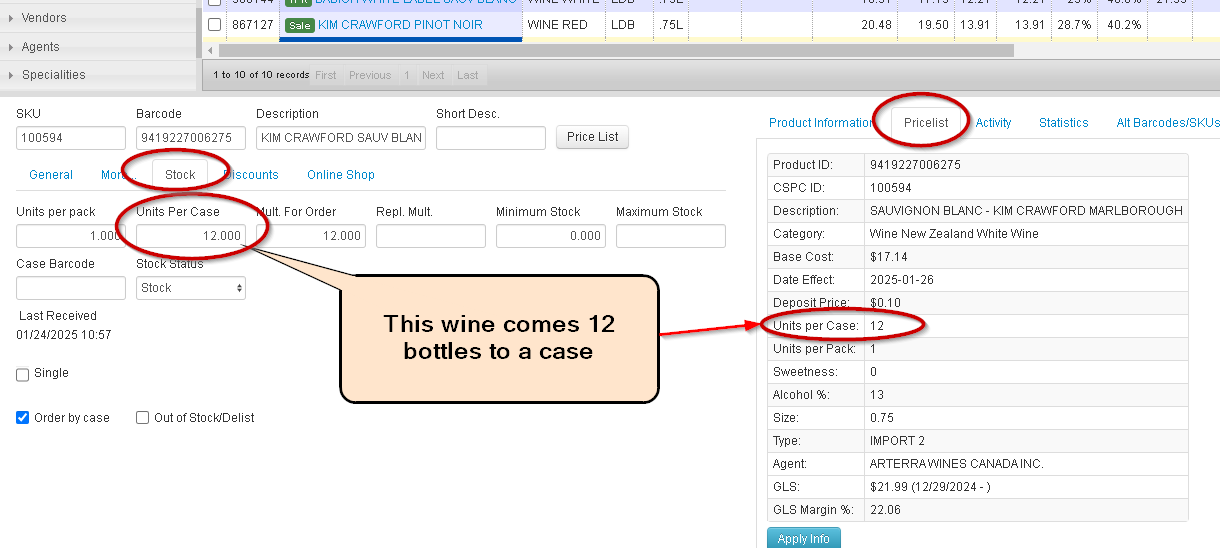Switch to the General tab
The image size is (1220, 548).
51,175
